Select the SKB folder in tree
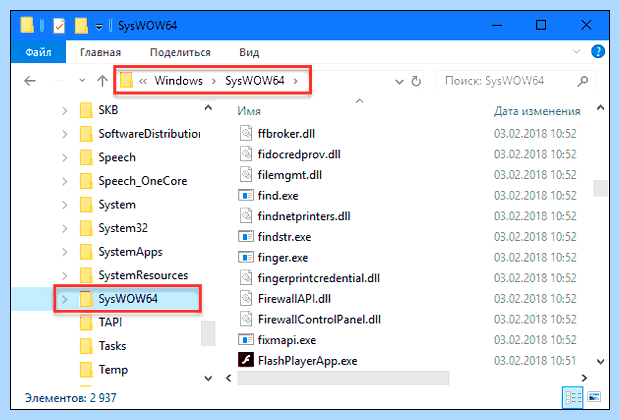The width and height of the screenshot is (620, 420). (x=108, y=110)
